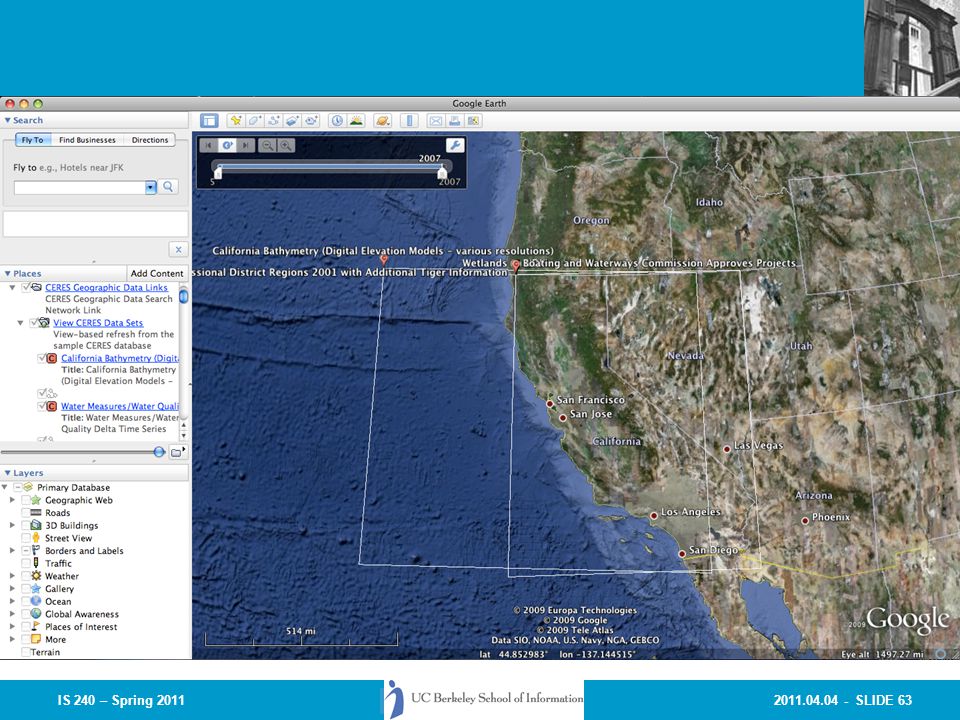Enable the Traffic layer checkbox
The image size is (960, 720).
coord(26,563)
